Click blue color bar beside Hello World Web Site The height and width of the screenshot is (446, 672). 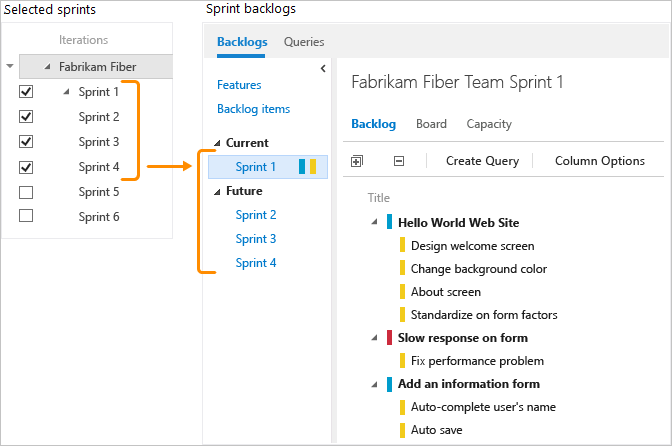pyautogui.click(x=389, y=222)
